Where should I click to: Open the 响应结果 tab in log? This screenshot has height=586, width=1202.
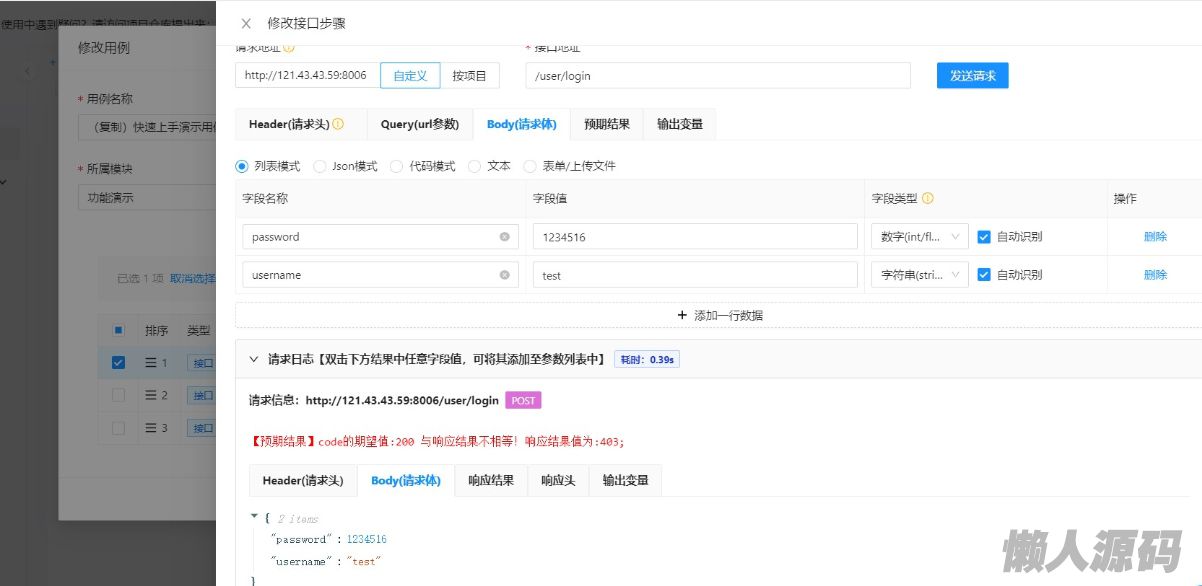pyautogui.click(x=490, y=480)
